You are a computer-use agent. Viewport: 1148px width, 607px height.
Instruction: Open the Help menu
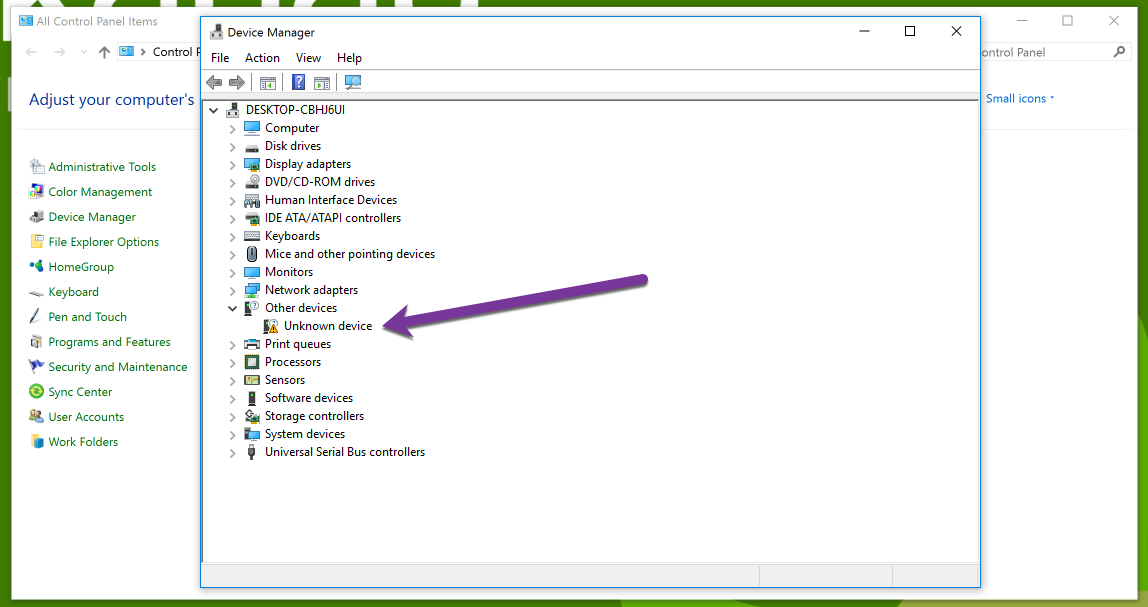[x=349, y=58]
